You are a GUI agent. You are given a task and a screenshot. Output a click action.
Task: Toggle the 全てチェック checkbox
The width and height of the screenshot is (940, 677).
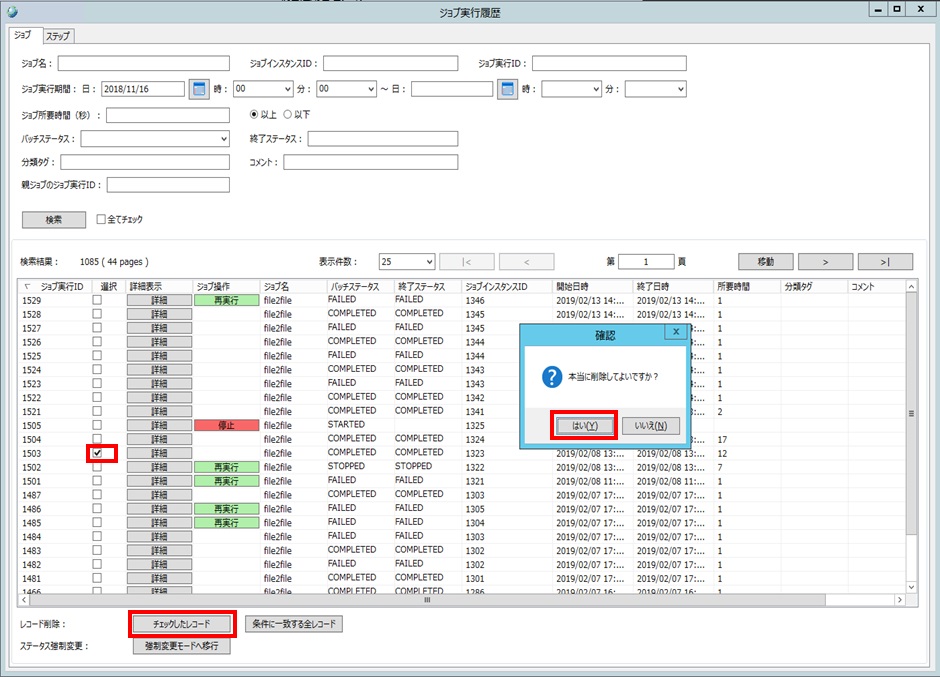(101, 219)
